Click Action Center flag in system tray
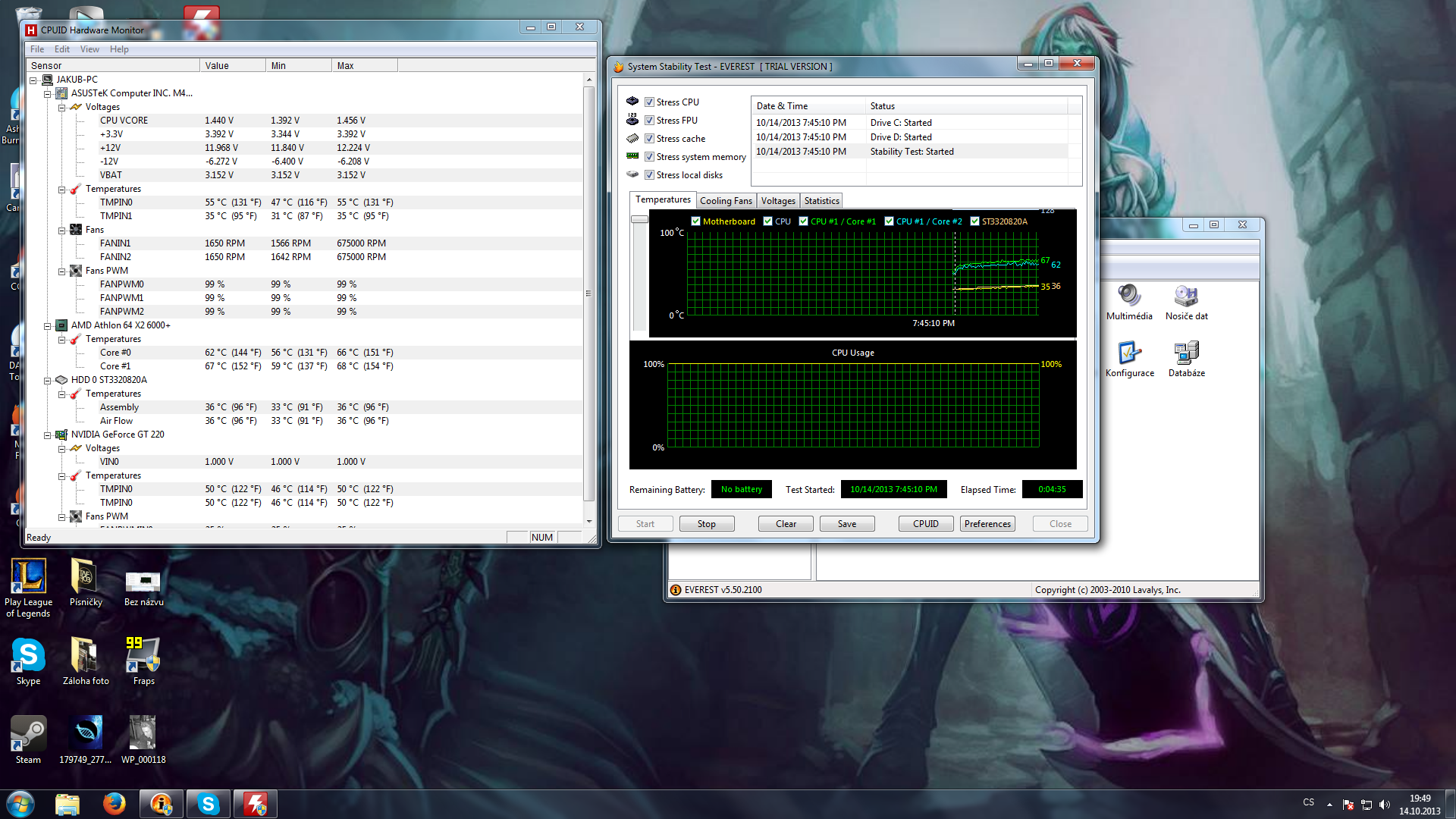Screen dimensions: 1456x819 pyautogui.click(x=1348, y=805)
